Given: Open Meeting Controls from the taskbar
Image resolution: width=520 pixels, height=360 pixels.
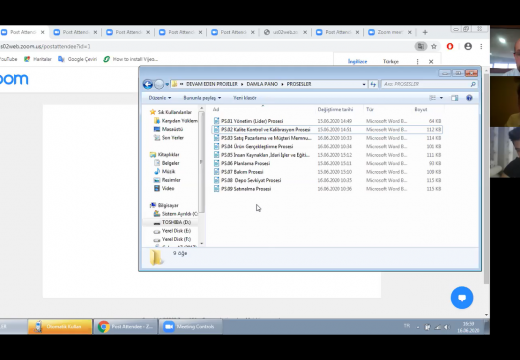Looking at the screenshot, I should pyautogui.click(x=190, y=327).
